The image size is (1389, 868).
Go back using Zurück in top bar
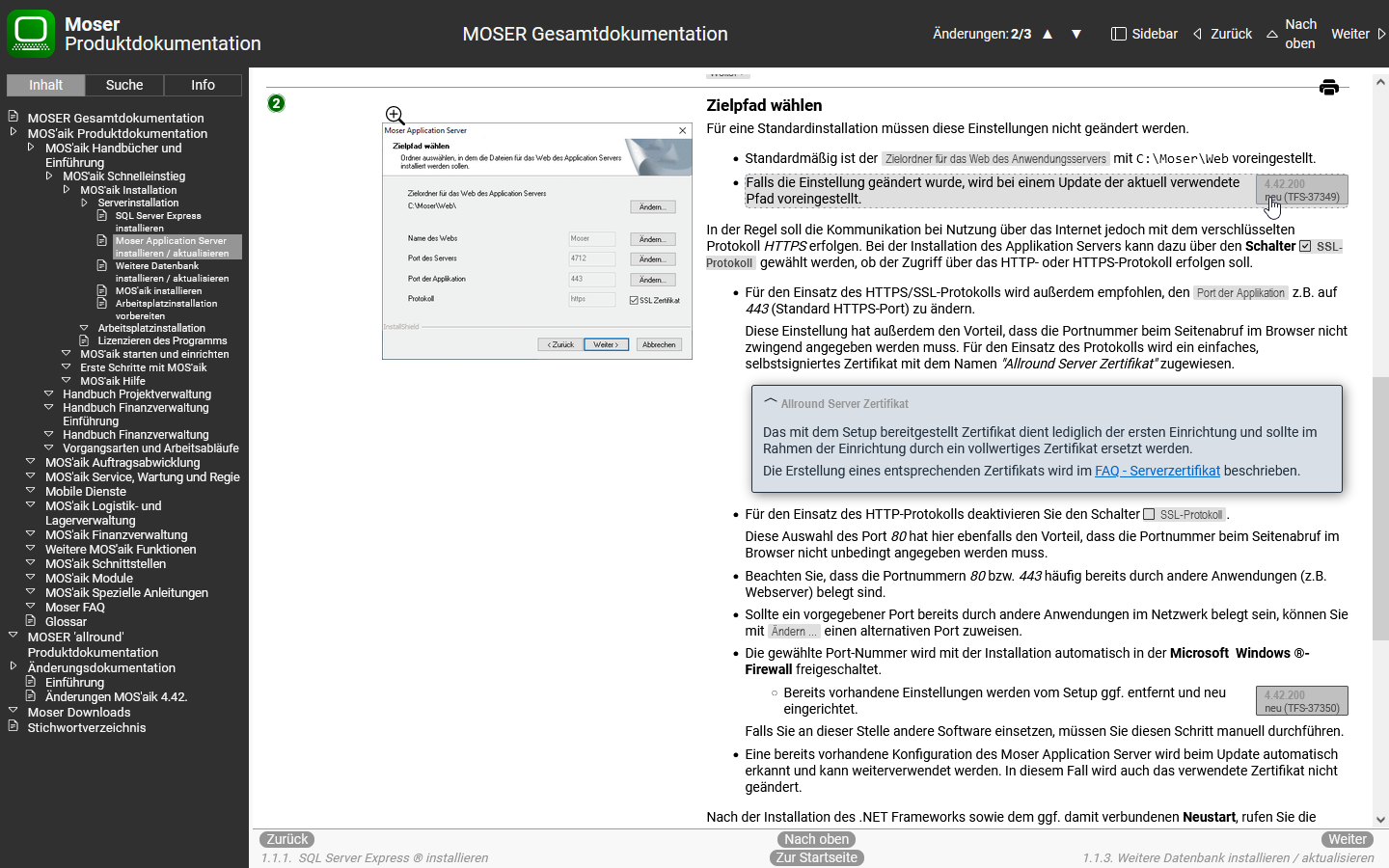tap(1222, 34)
